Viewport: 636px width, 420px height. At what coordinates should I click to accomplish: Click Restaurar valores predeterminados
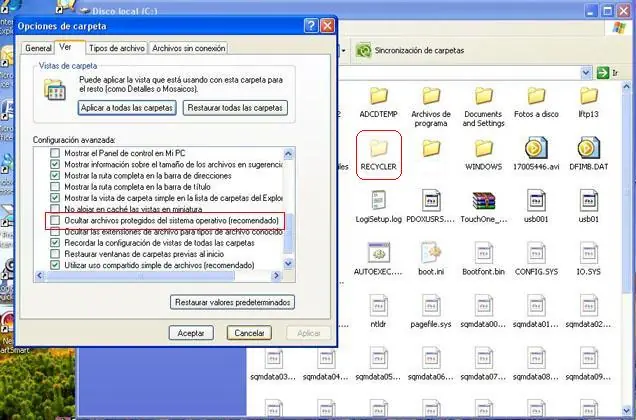coord(232,302)
